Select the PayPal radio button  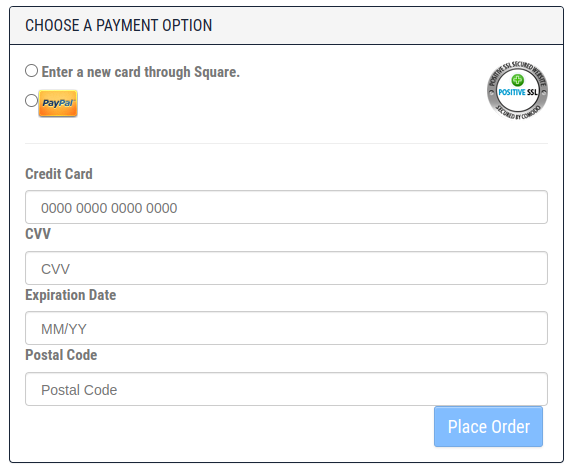pyautogui.click(x=31, y=101)
